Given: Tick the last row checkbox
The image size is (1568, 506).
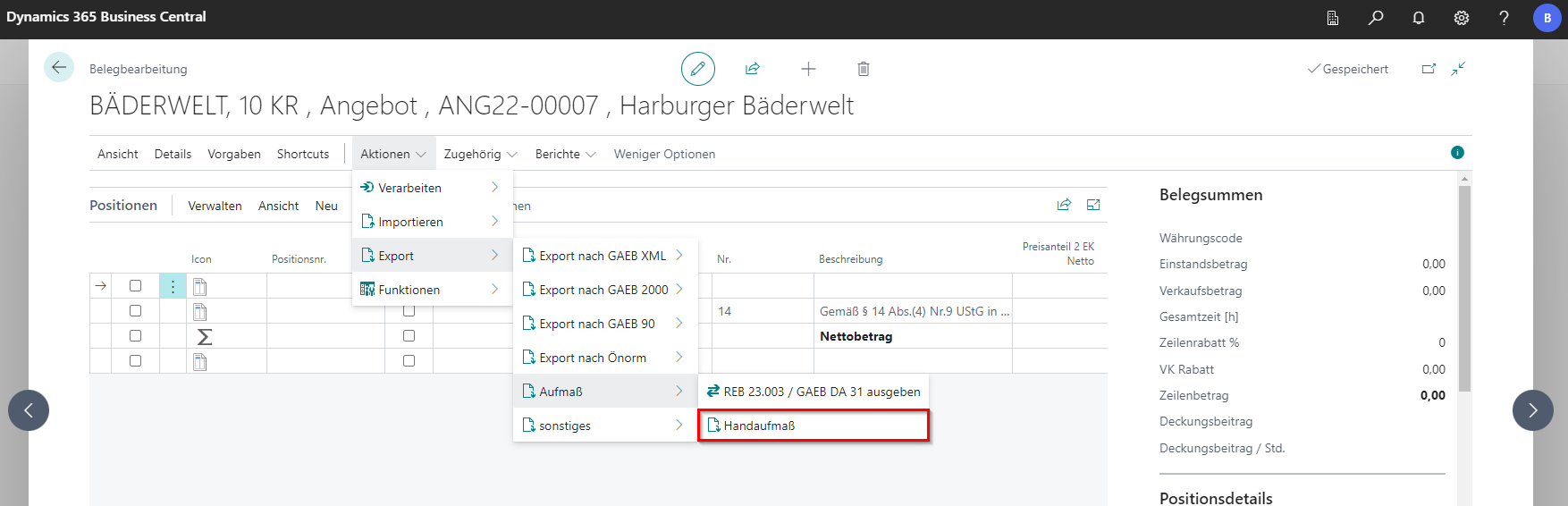Looking at the screenshot, I should tap(135, 361).
